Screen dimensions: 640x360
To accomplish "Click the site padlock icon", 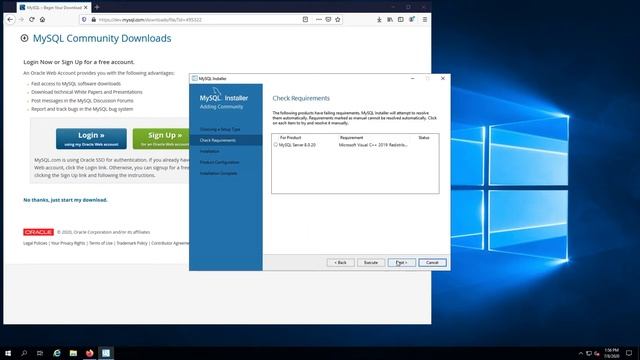I will click(93, 19).
